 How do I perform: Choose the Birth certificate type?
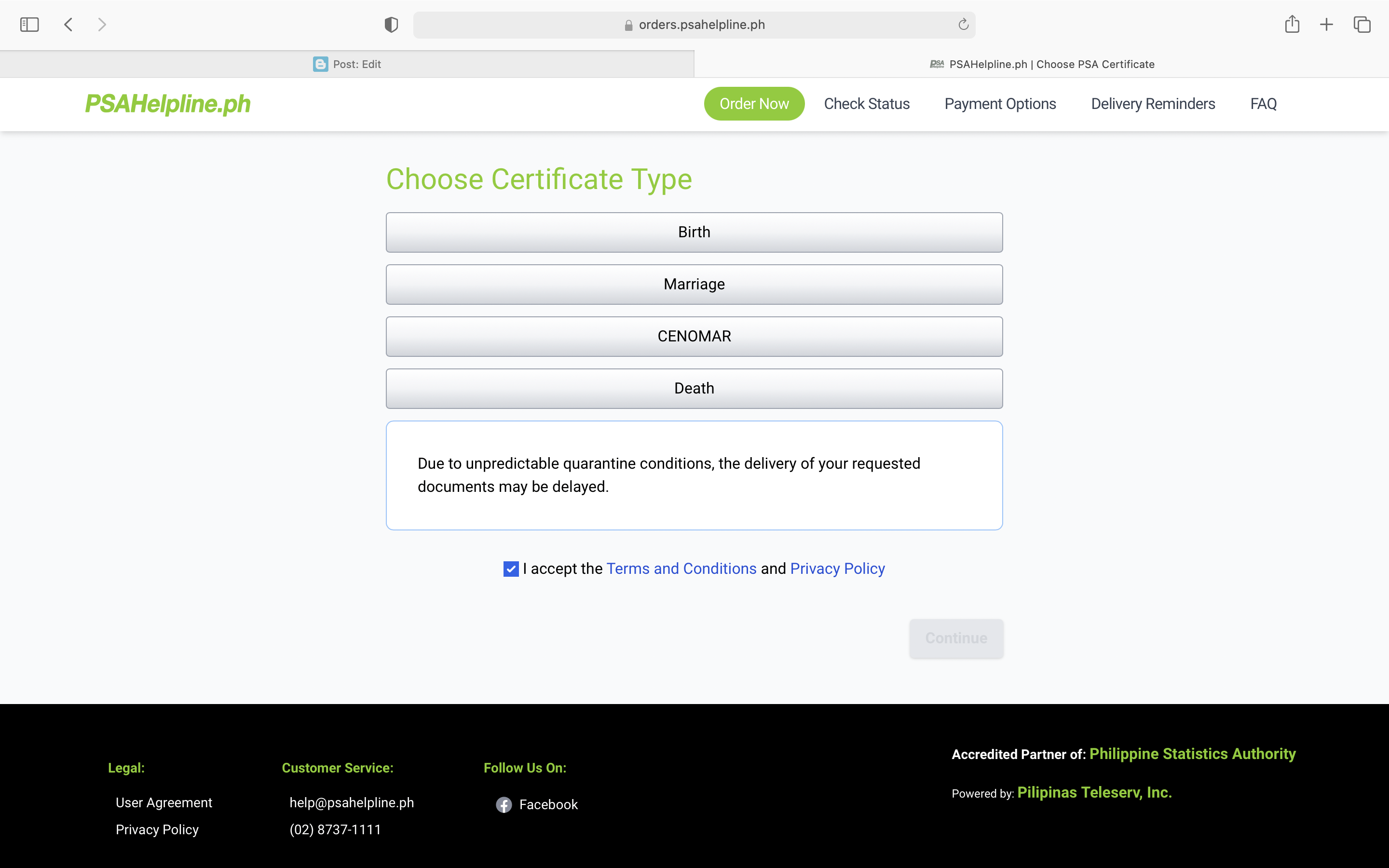tap(694, 232)
